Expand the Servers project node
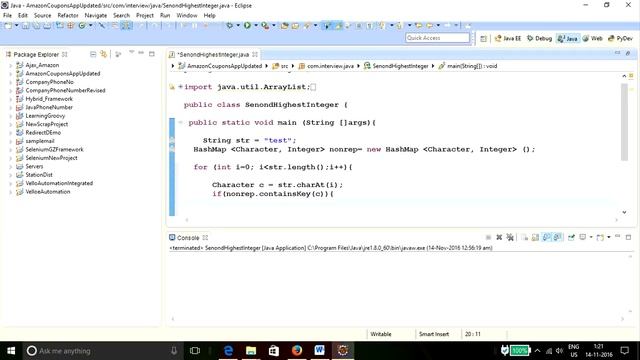This screenshot has height=360, width=640. pos(10,167)
